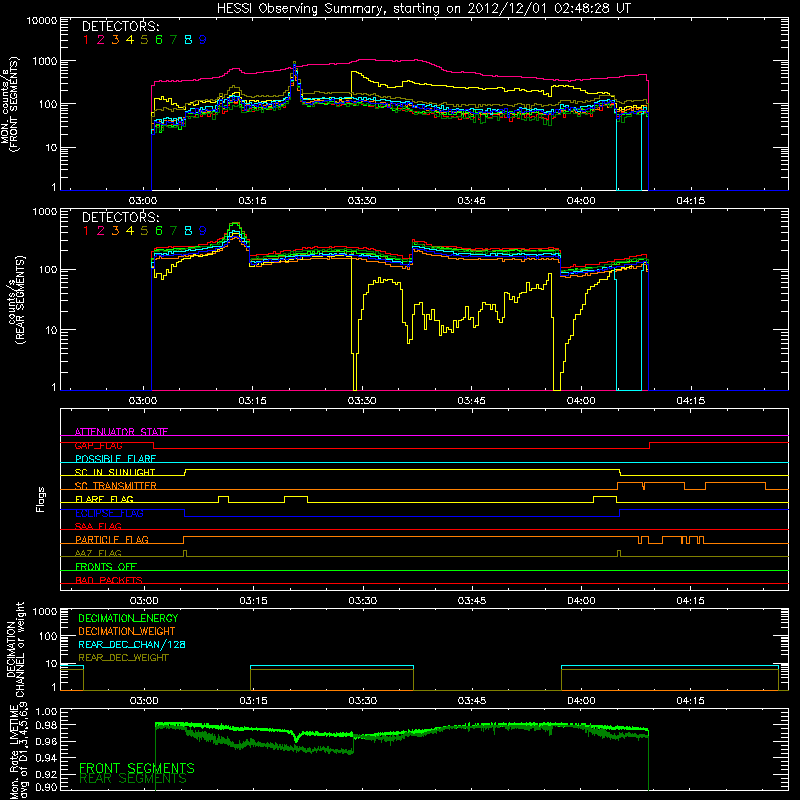Click the vertical "Flags" axis label
The width and height of the screenshot is (800, 800).
pyautogui.click(x=41, y=499)
